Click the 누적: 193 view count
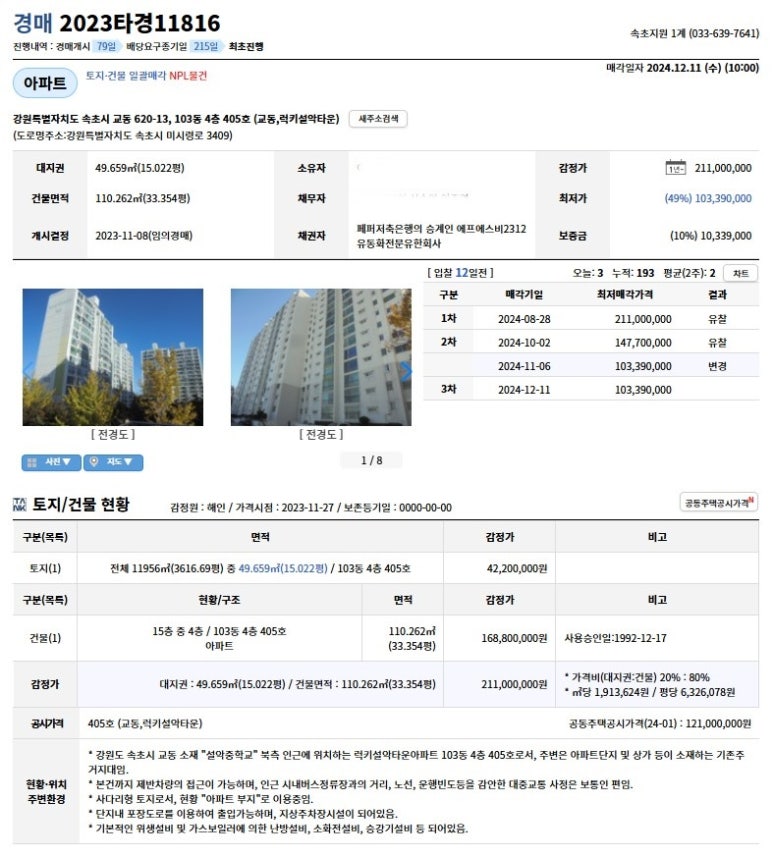This screenshot has height=856, width=773. click(633, 273)
